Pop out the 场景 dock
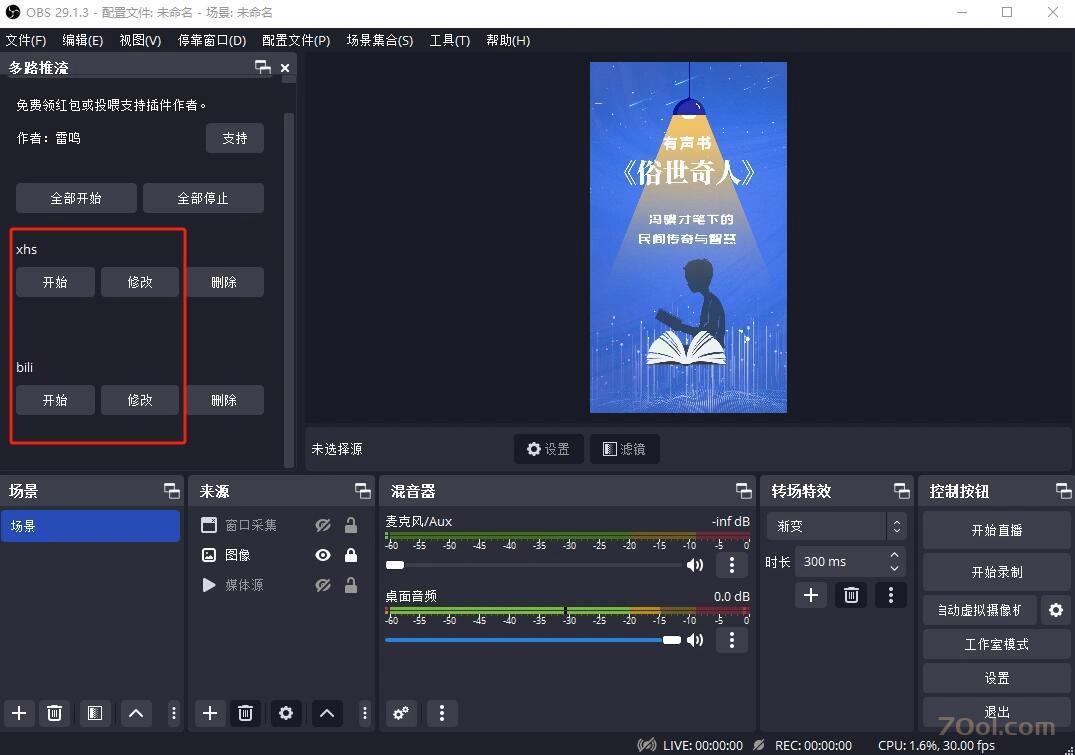 pos(171,490)
